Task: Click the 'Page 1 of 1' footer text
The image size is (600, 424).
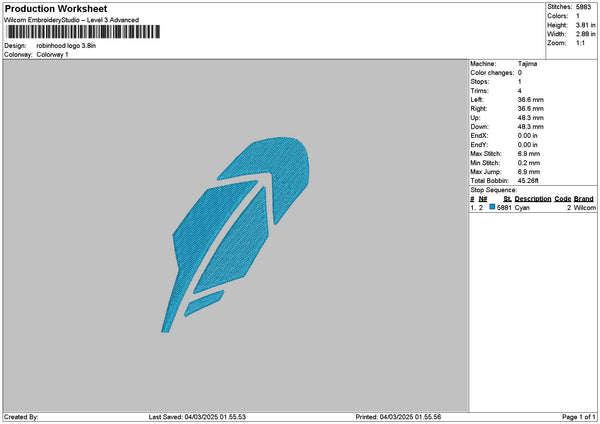Action: (579, 417)
